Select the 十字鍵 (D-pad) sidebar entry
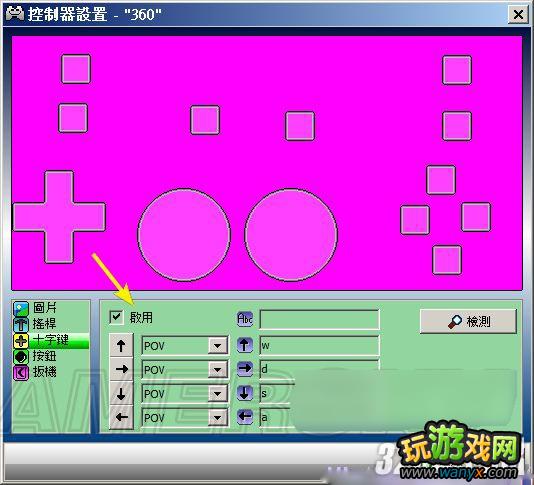The image size is (534, 485). (x=51, y=340)
